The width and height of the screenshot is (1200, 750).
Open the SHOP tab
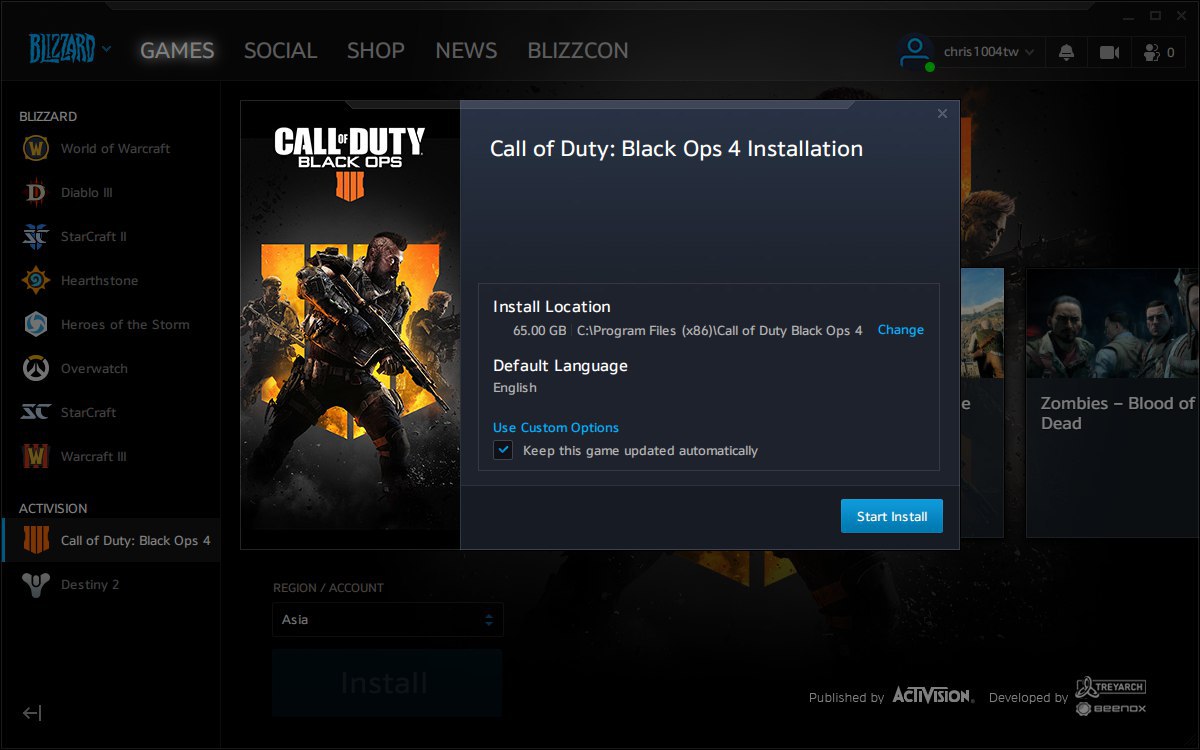point(376,50)
